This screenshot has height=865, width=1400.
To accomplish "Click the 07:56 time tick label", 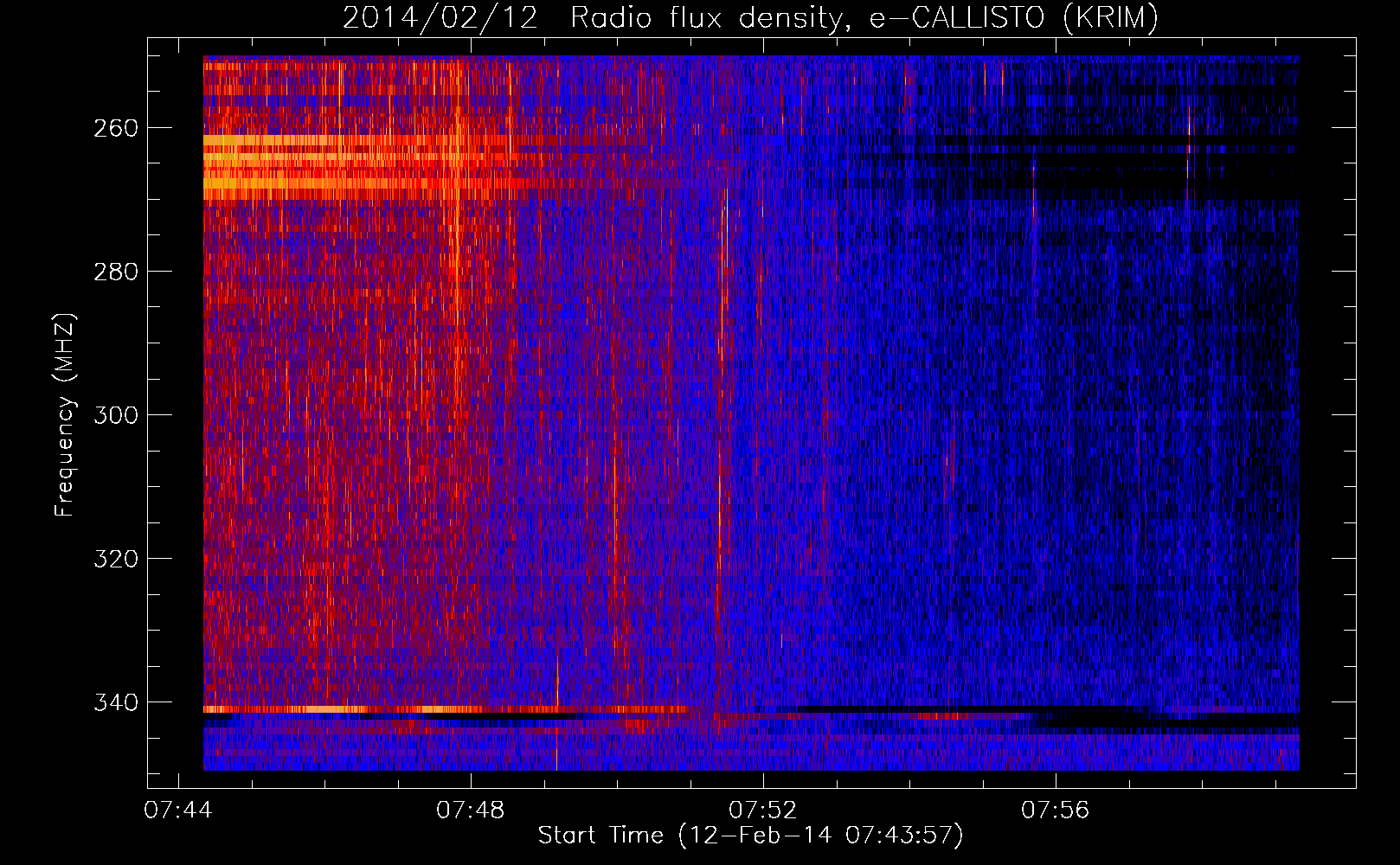I will click(x=1056, y=811).
